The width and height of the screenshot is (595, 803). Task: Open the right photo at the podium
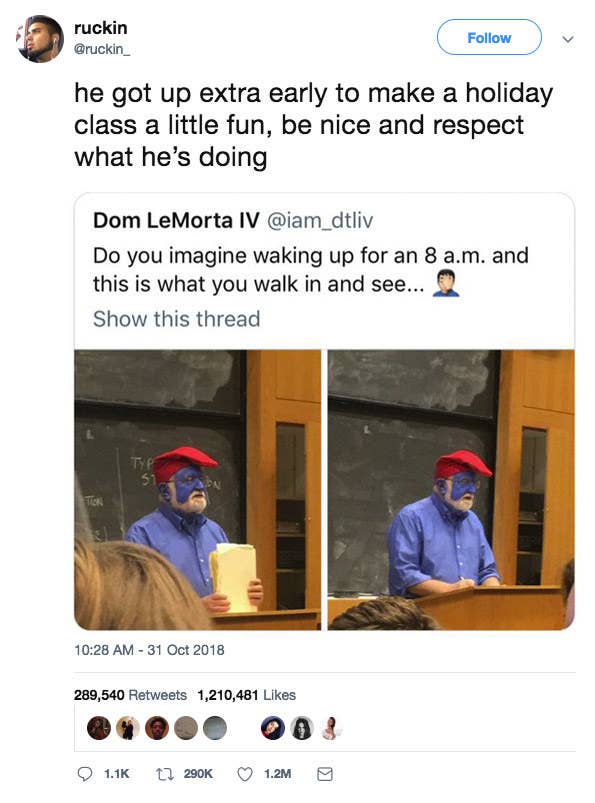(451, 490)
